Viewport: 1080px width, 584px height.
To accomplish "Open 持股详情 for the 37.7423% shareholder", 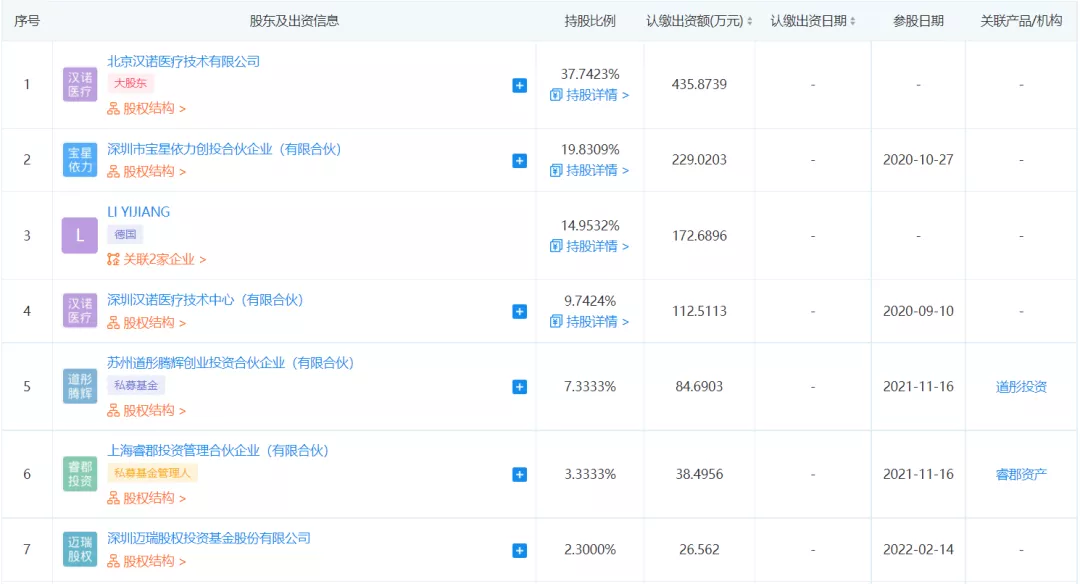I will (x=590, y=95).
